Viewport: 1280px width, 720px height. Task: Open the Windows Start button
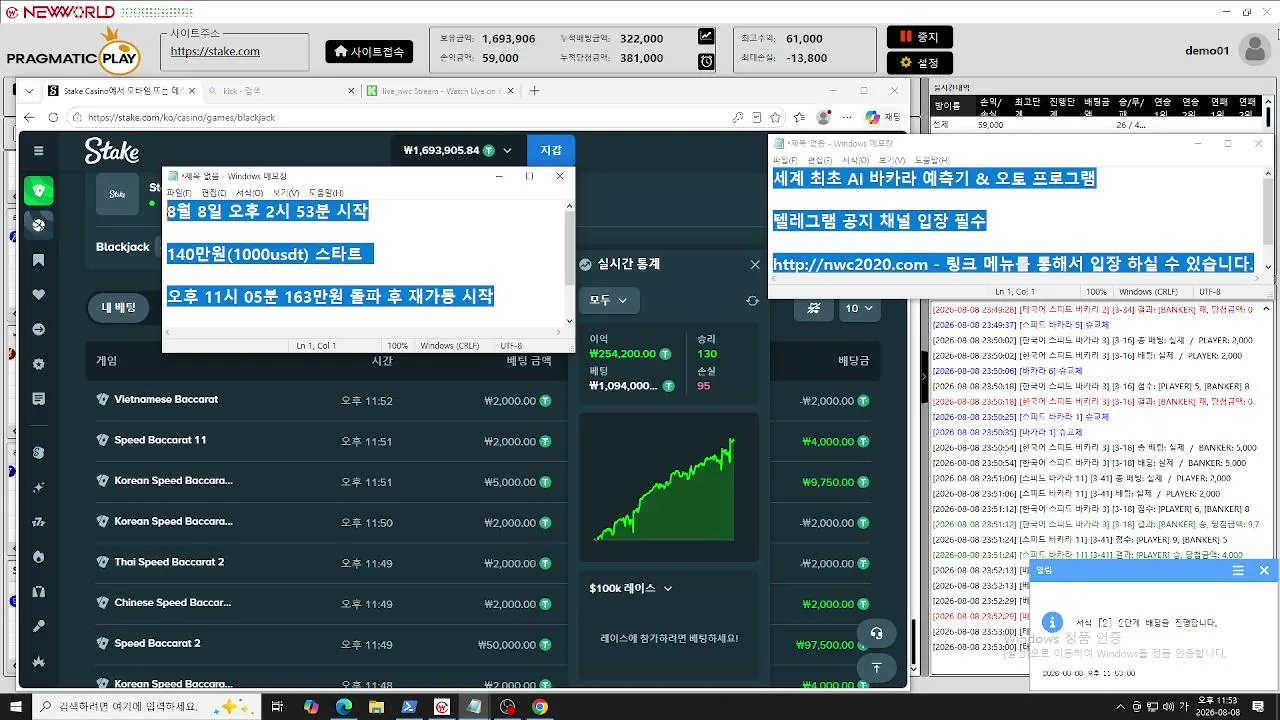click(x=15, y=707)
